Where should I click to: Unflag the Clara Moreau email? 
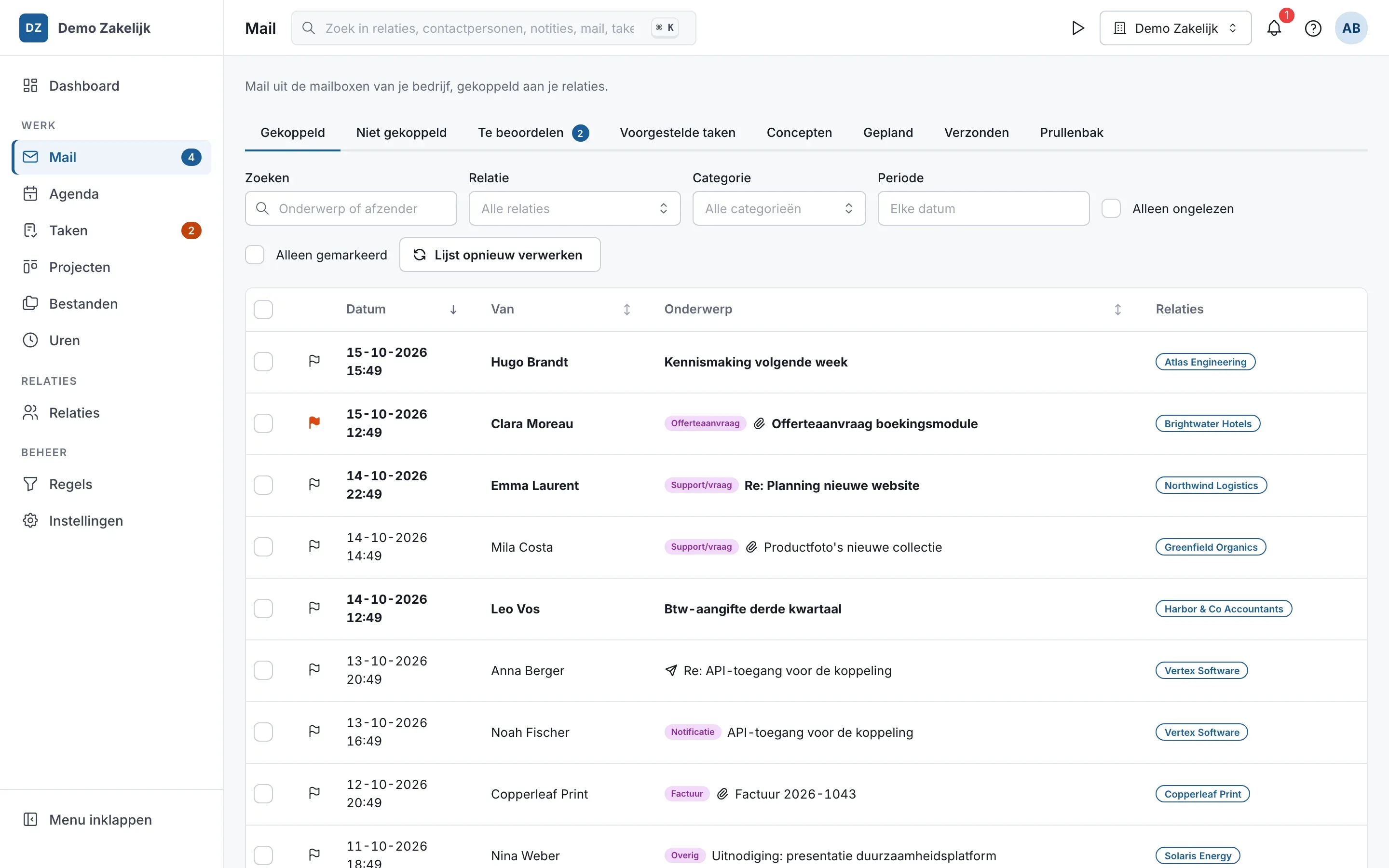click(x=314, y=423)
